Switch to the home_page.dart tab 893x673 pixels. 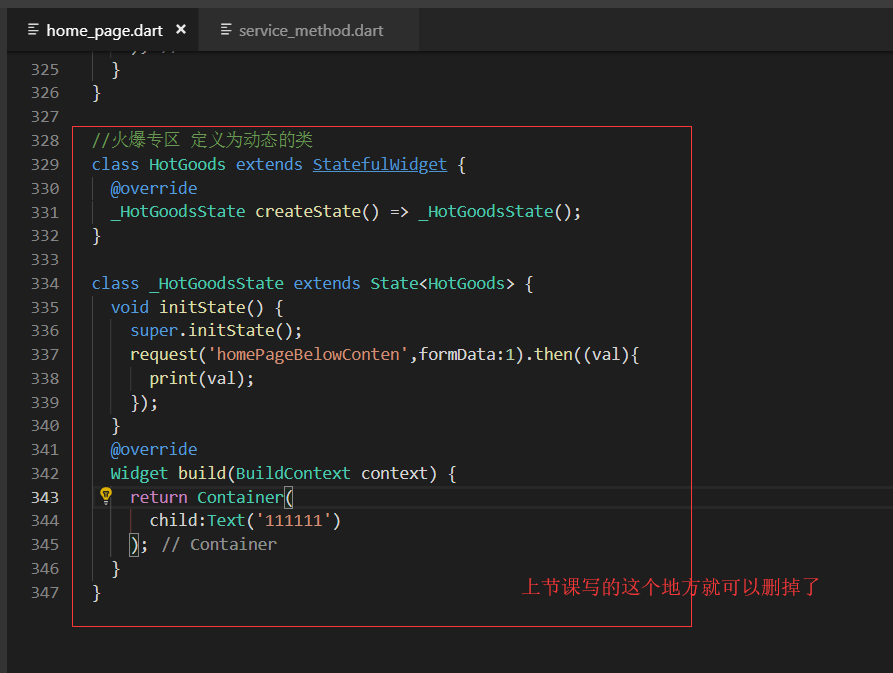104,30
